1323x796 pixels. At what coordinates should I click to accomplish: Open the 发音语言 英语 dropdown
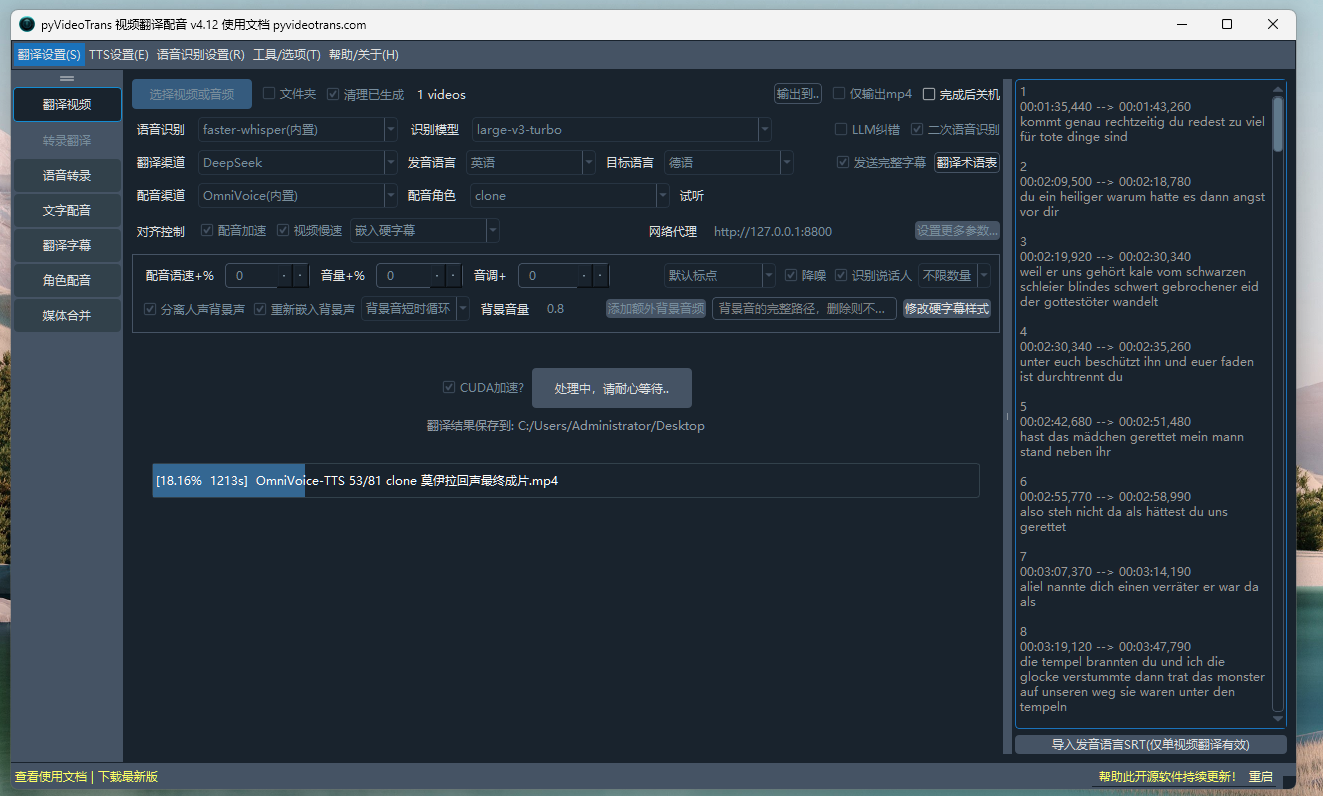click(530, 162)
